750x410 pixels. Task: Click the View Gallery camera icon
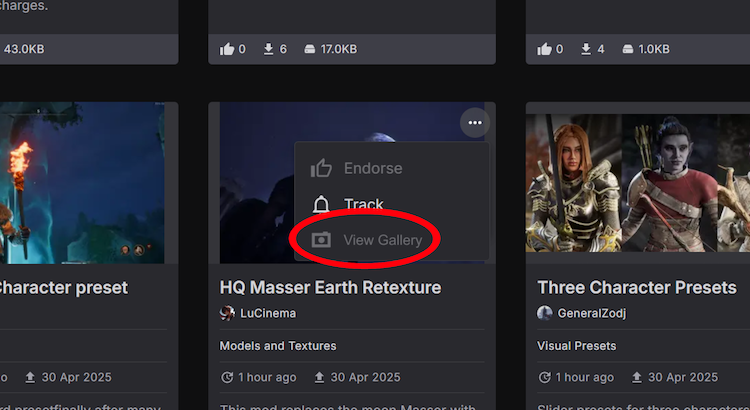coord(321,240)
